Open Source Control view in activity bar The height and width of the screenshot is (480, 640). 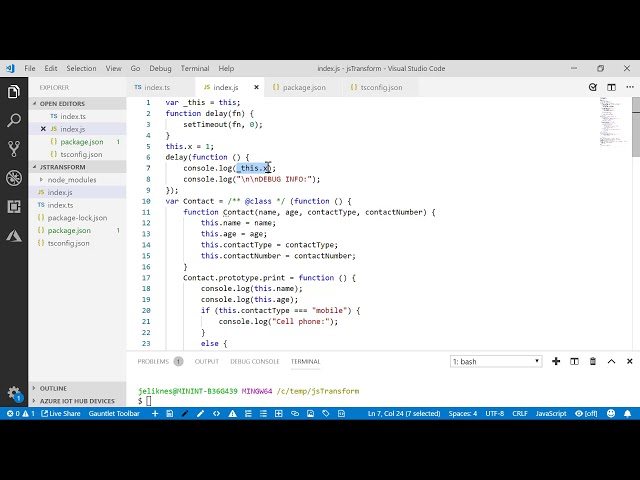pos(13,149)
